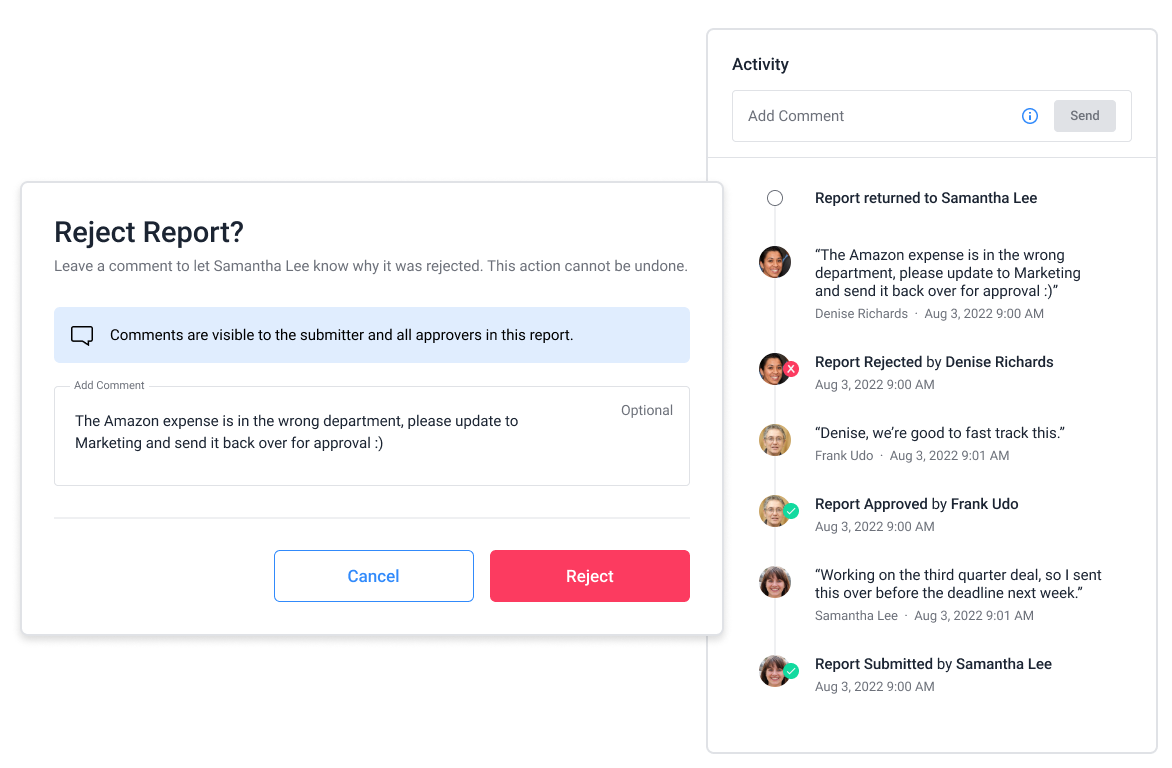The image size is (1172, 768).
Task: Click the Send button in Activity
Action: (1084, 116)
